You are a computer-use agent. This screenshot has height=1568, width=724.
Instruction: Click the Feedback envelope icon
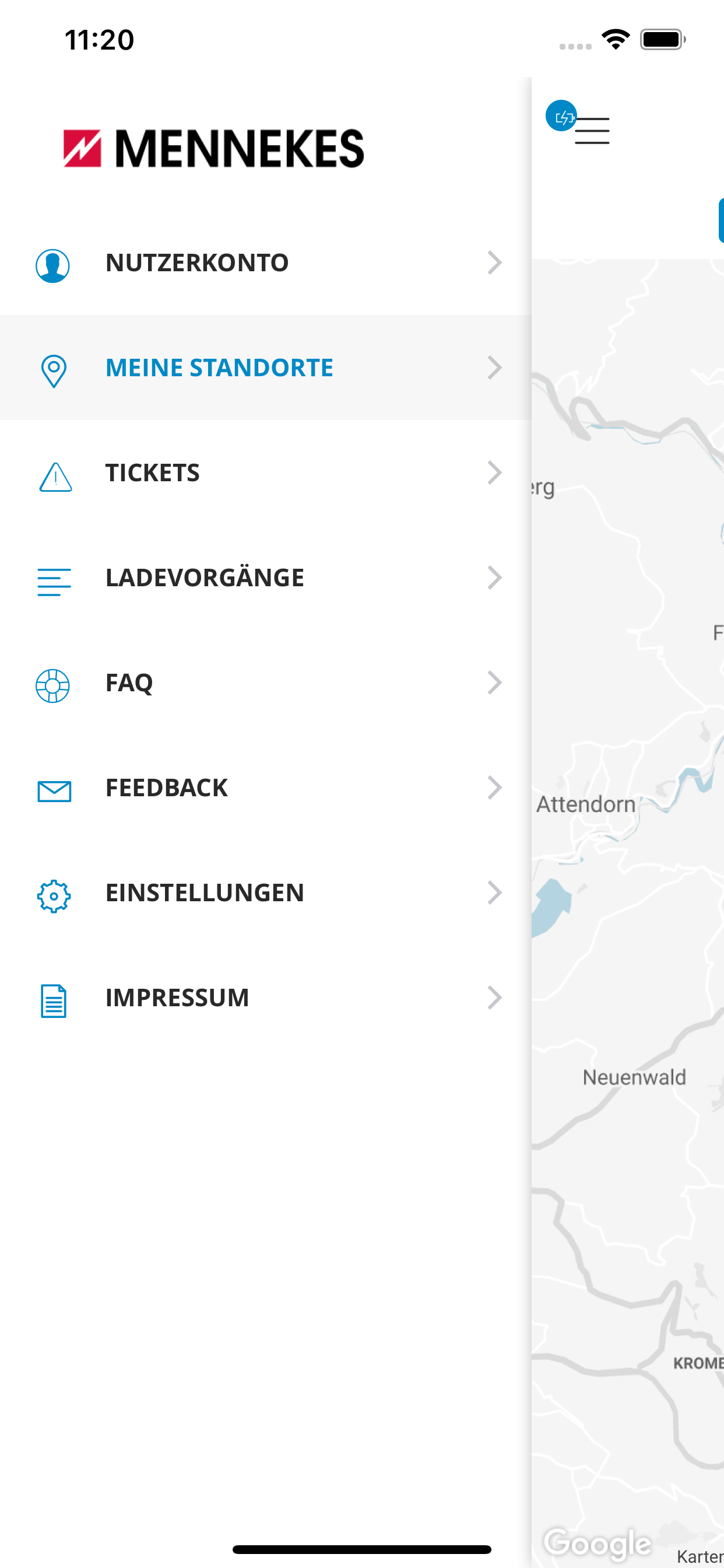click(x=54, y=790)
